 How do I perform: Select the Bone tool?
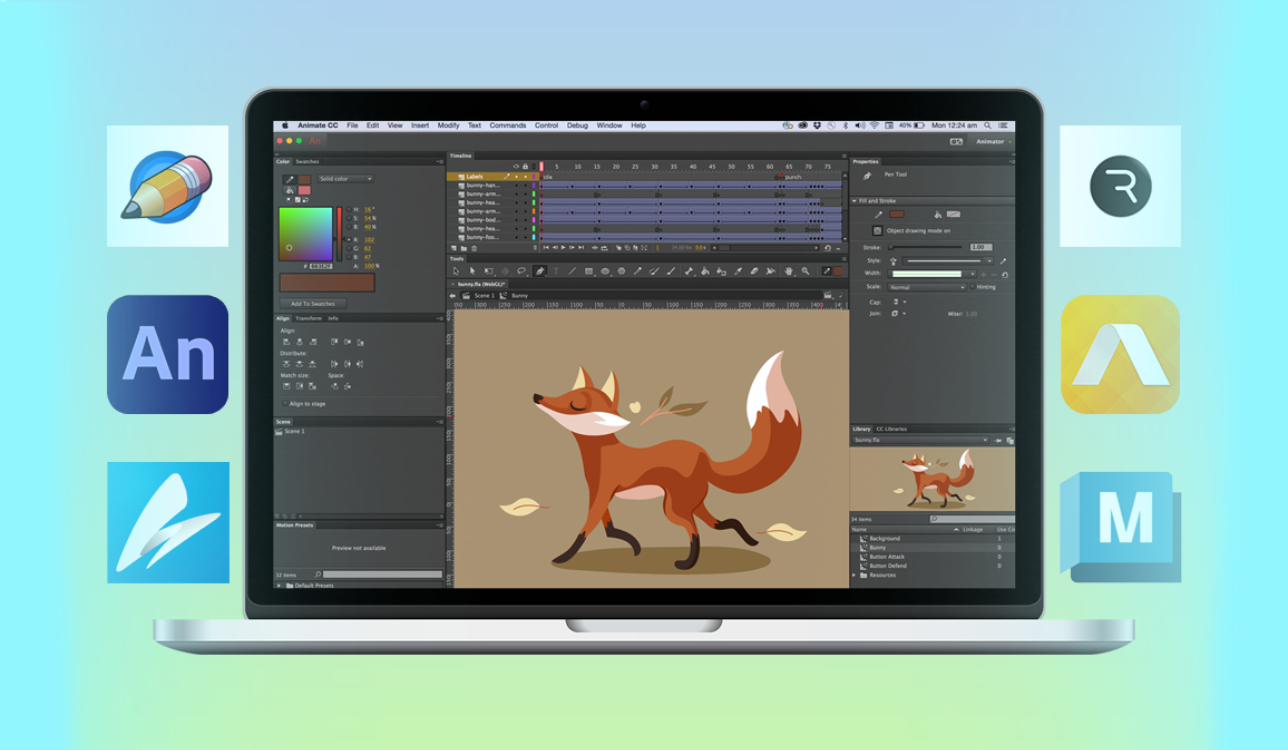(x=688, y=271)
